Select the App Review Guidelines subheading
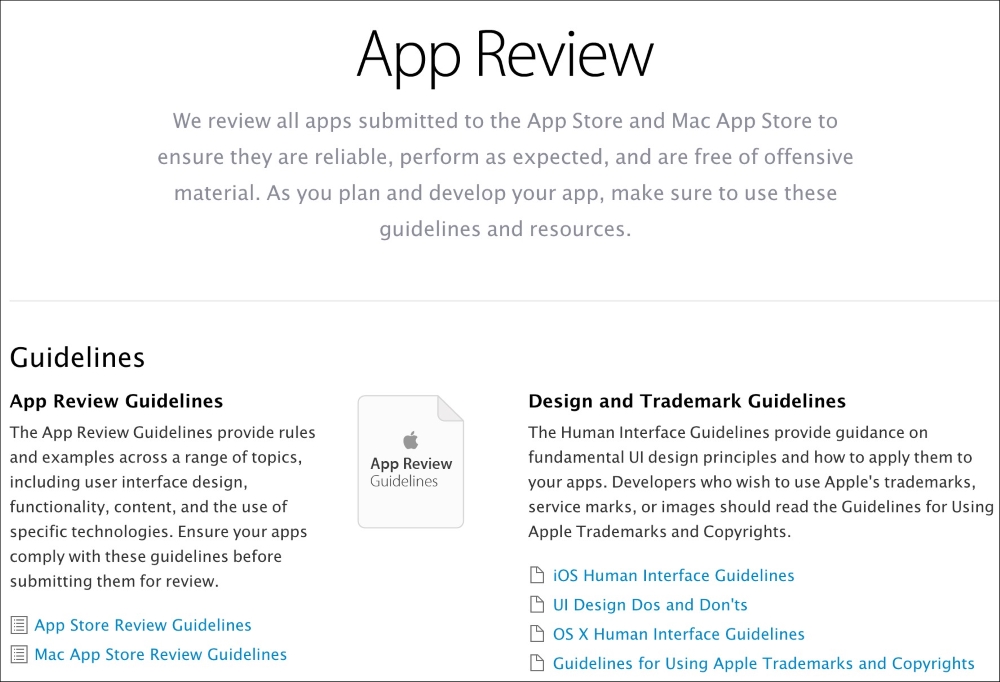Image resolution: width=1000 pixels, height=682 pixels. [x=117, y=401]
